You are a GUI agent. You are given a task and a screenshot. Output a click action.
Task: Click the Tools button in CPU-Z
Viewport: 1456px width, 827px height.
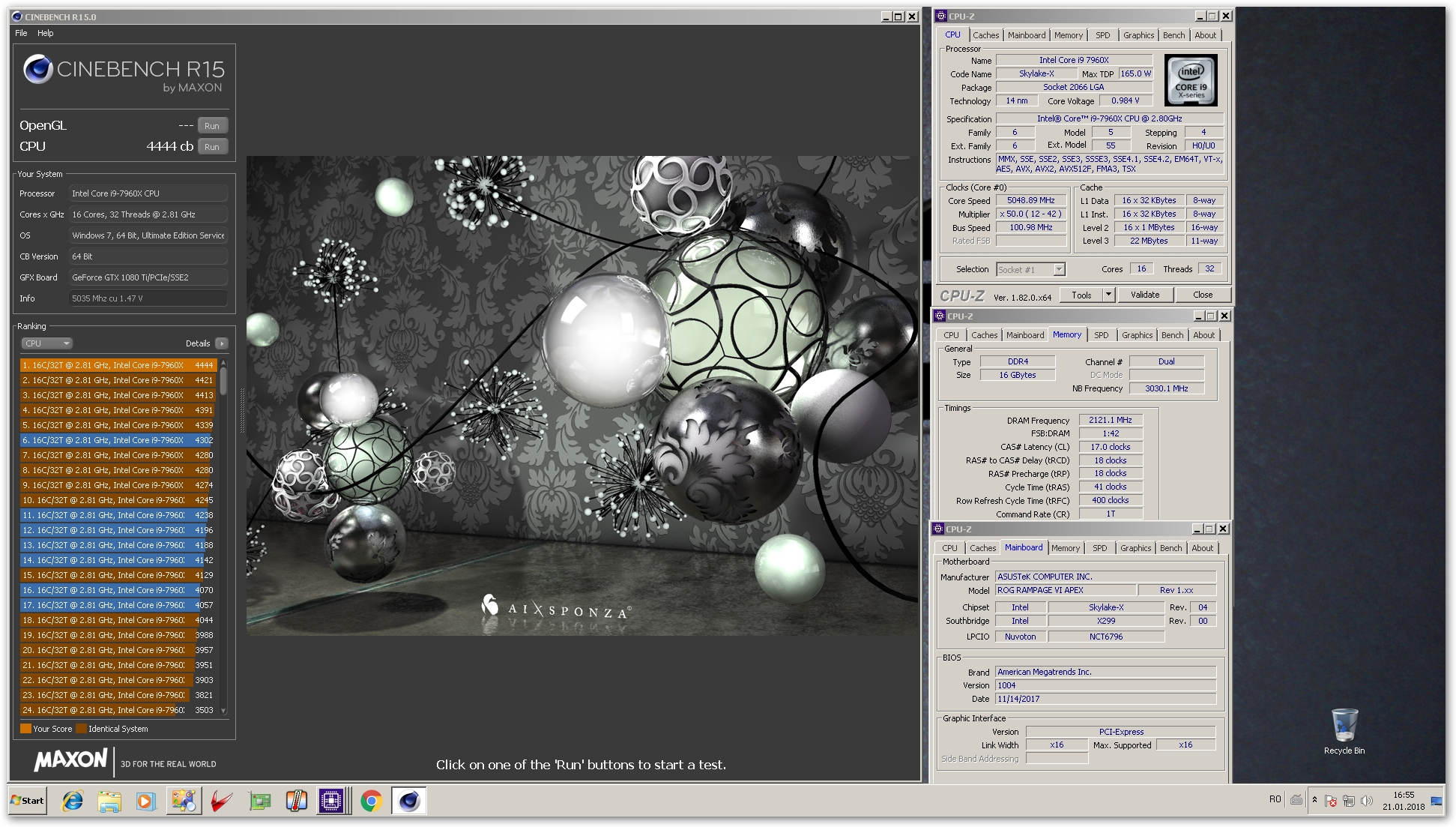(1081, 295)
